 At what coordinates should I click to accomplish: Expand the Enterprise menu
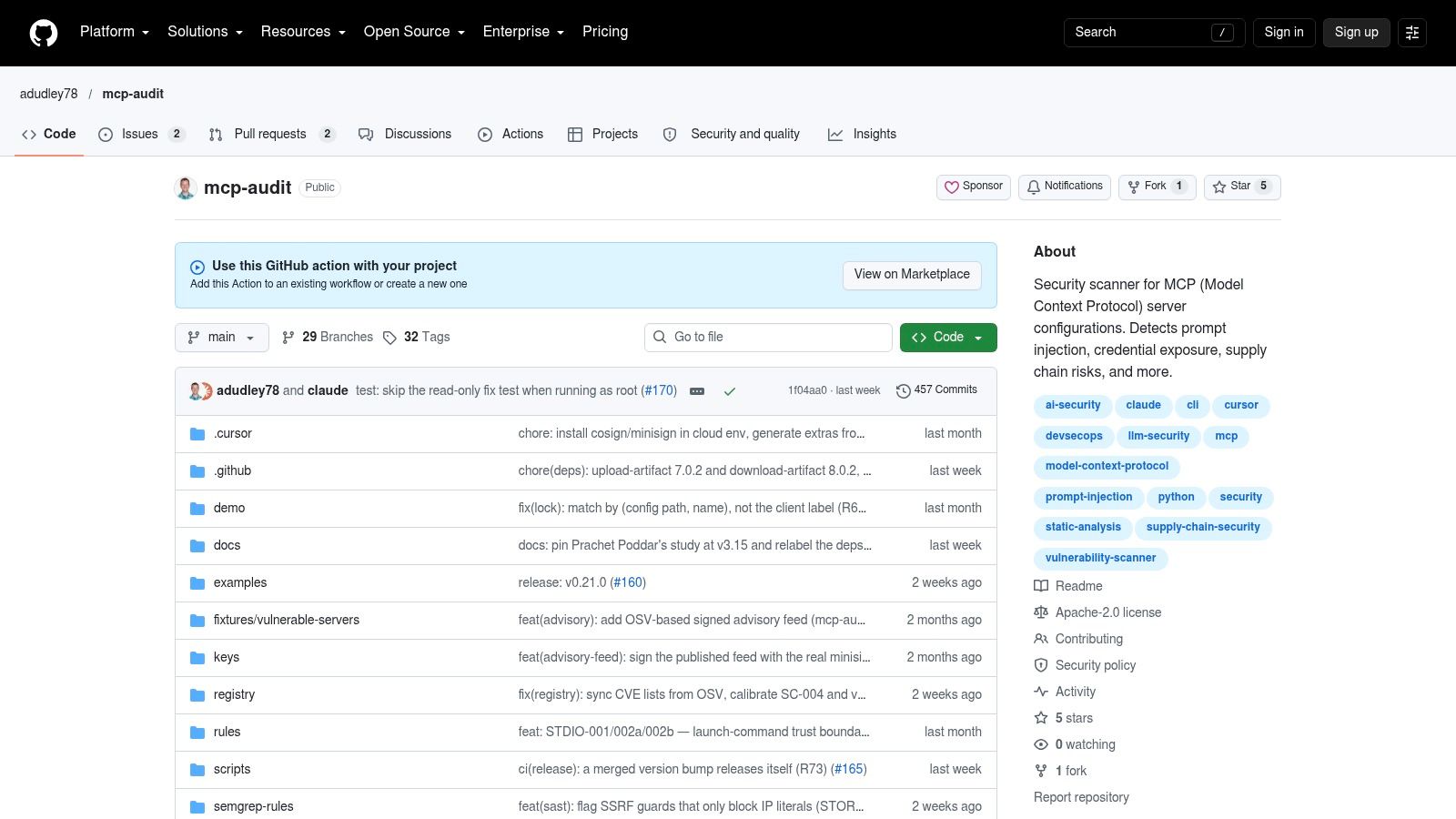[x=523, y=32]
